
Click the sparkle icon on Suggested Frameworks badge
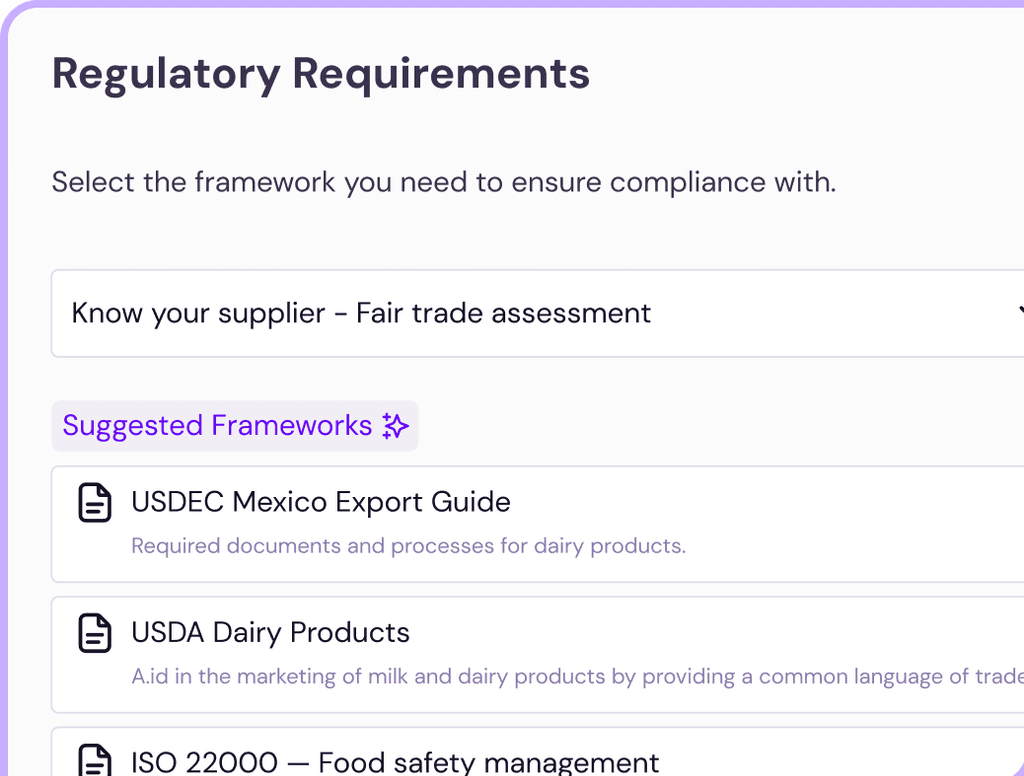tap(395, 426)
